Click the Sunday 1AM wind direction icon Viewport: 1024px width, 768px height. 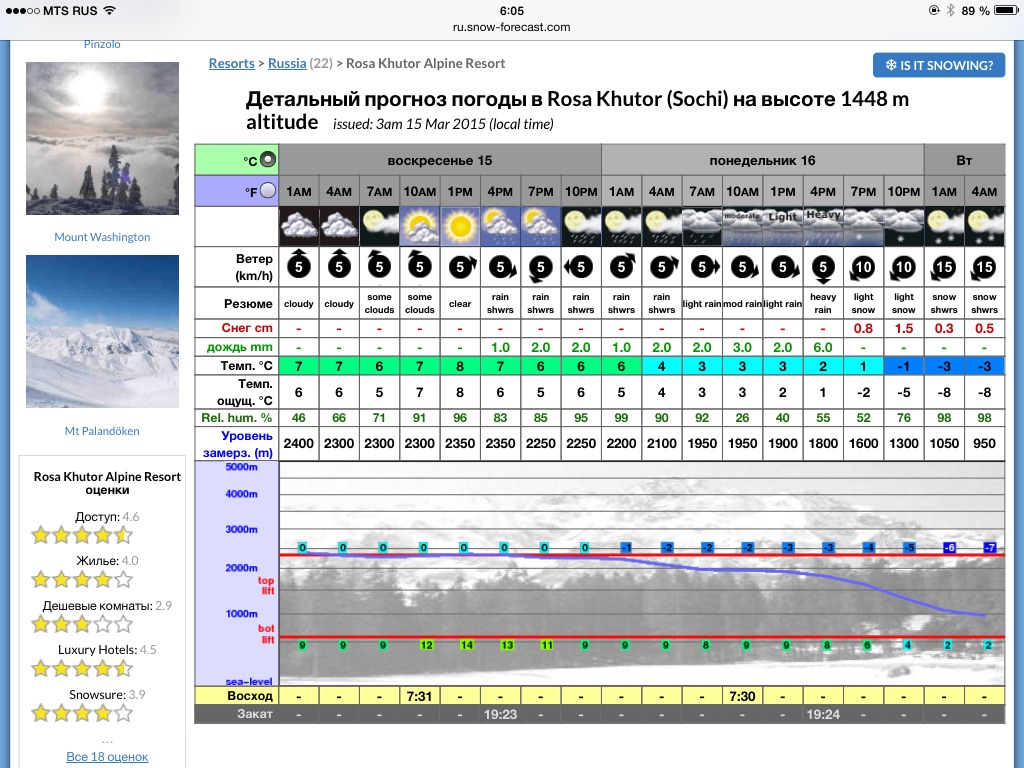pos(299,264)
